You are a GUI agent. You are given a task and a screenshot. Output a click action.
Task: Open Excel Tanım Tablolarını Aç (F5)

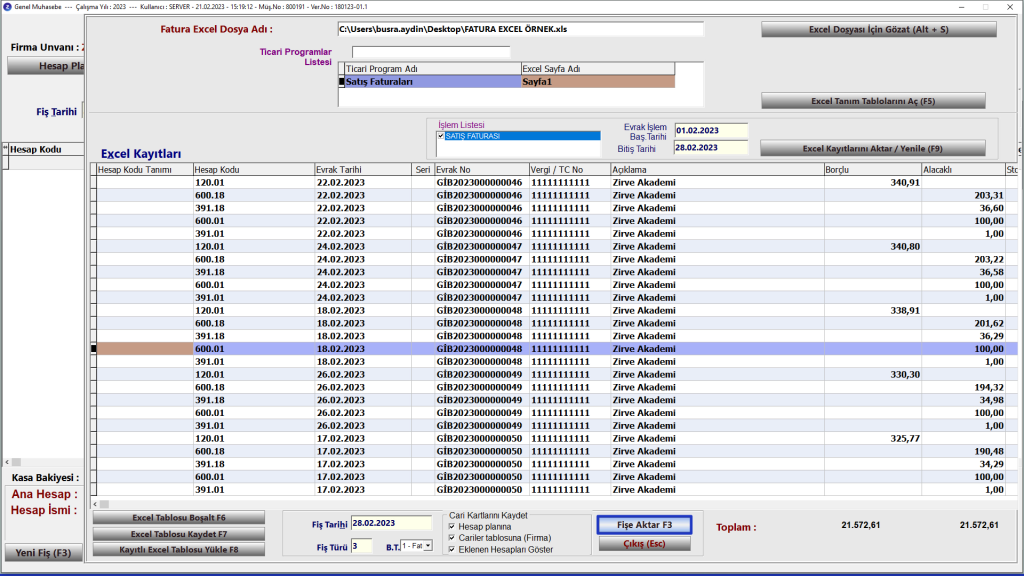(873, 101)
